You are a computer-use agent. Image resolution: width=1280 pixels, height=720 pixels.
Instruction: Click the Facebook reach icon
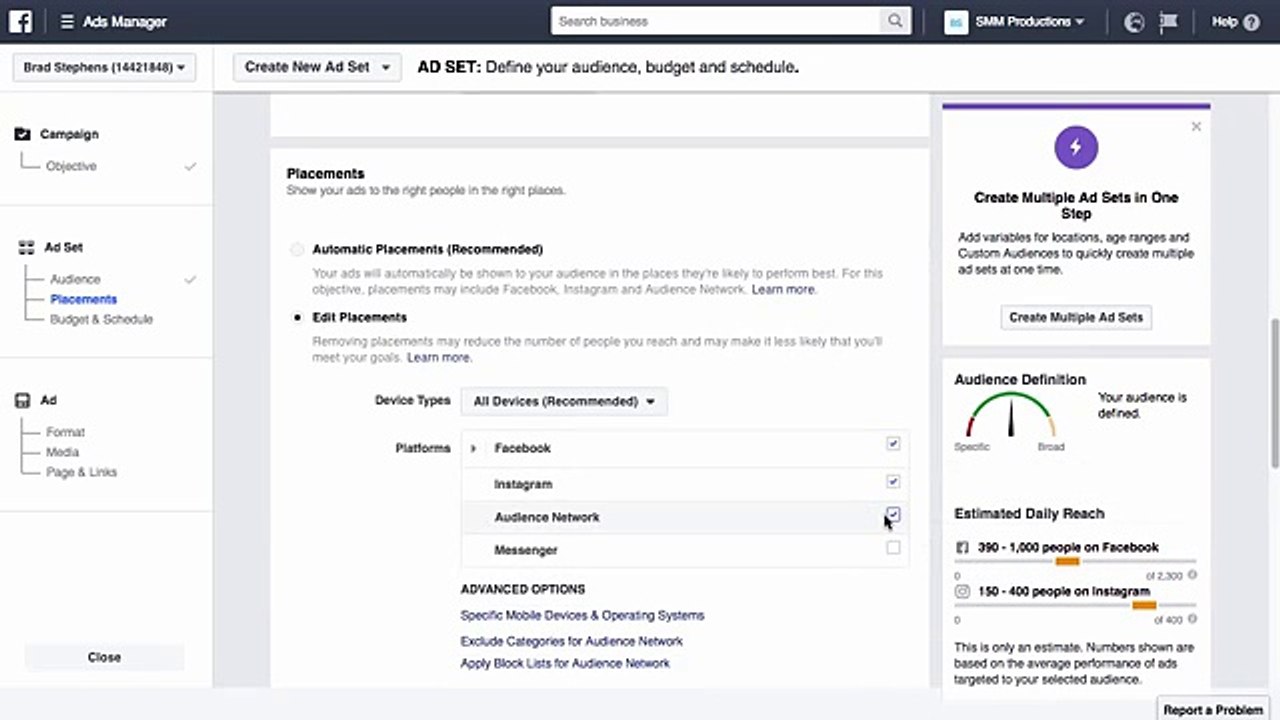(963, 548)
